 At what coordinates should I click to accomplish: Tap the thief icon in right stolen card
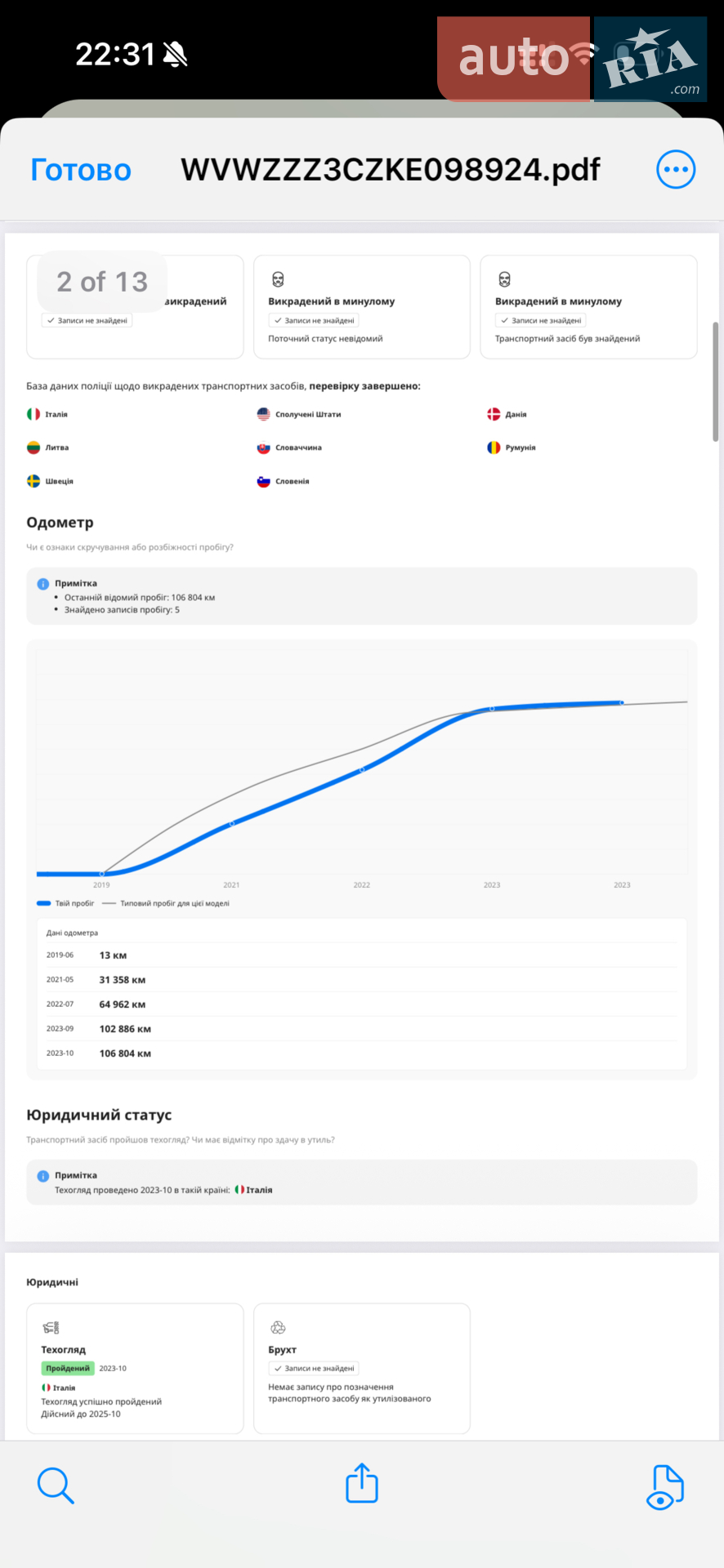(x=504, y=280)
